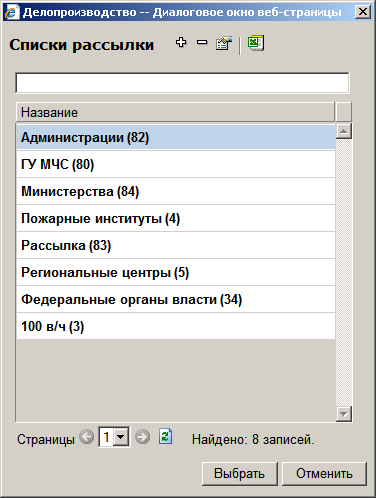
Task: Select the Министерства (84) row
Action: 176,191
